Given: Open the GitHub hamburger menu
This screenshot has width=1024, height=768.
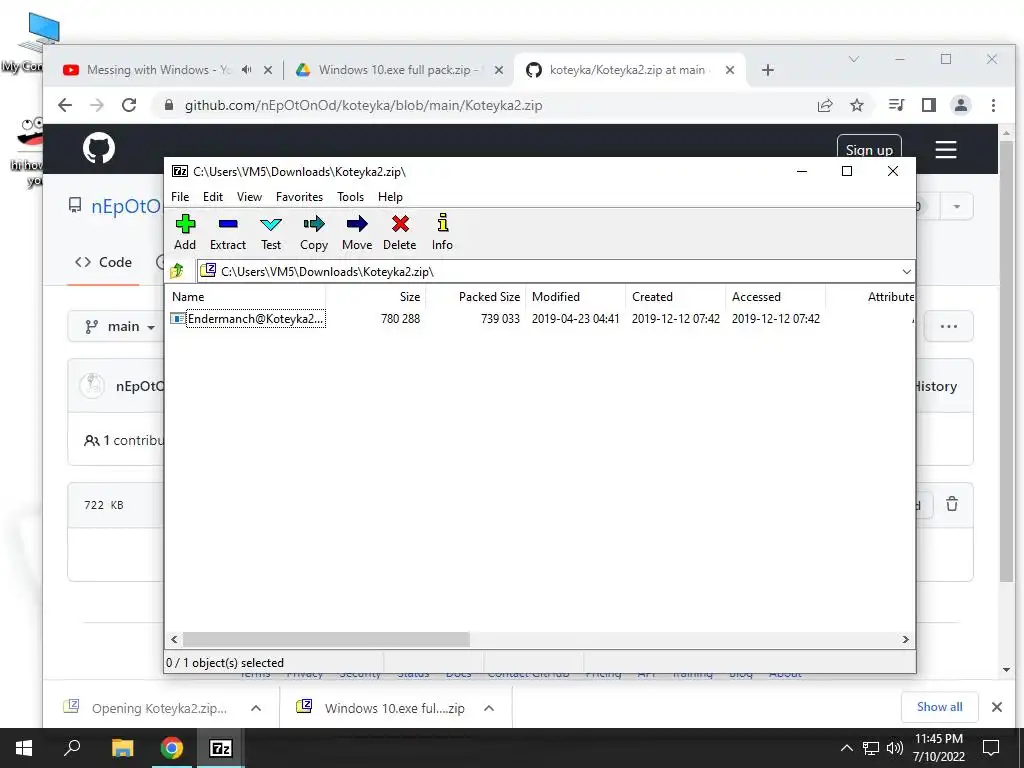Looking at the screenshot, I should [x=946, y=150].
